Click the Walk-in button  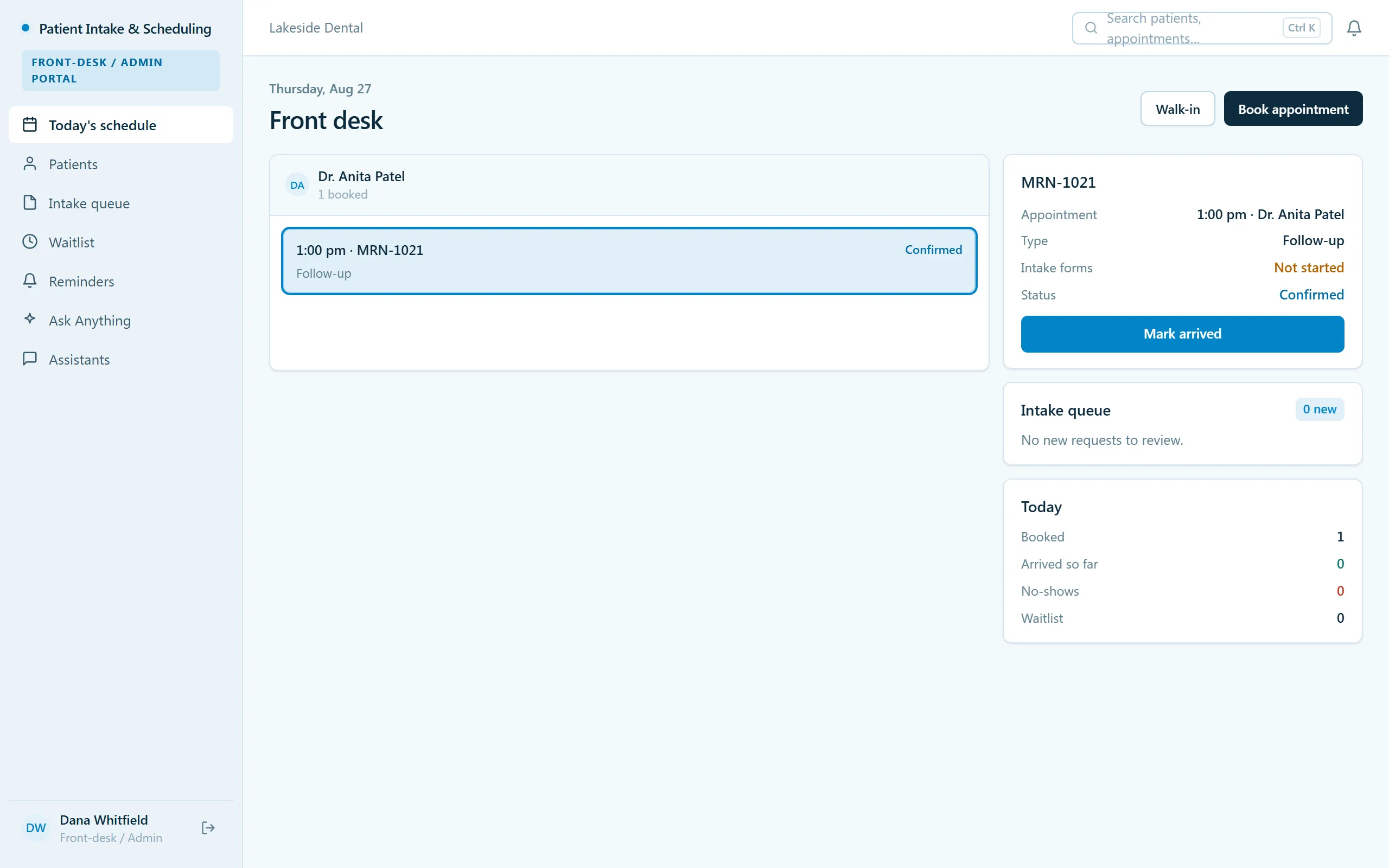coord(1177,108)
